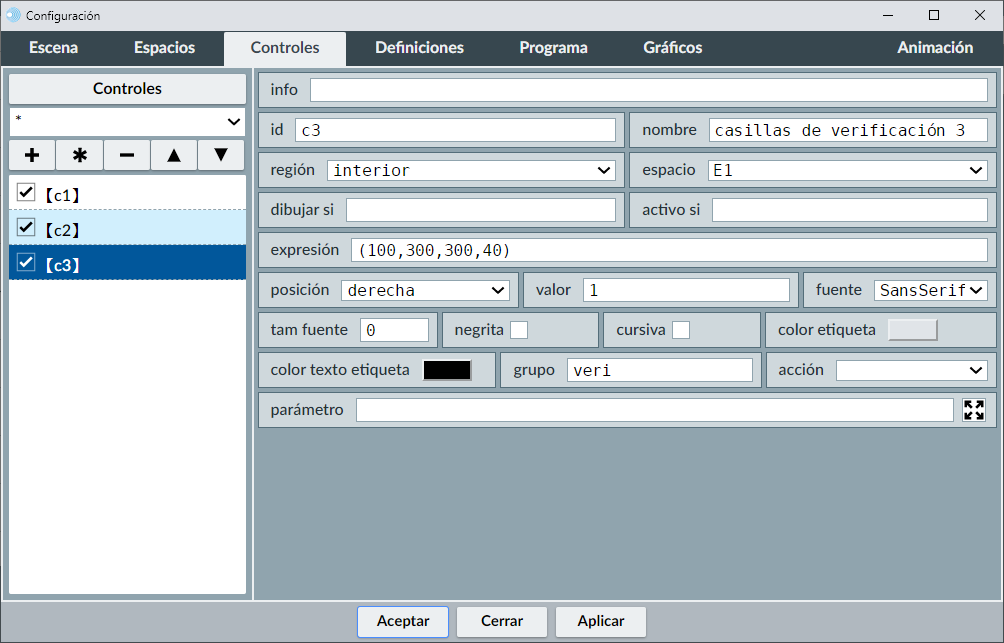Enable the negrita checkbox
1004x643 pixels.
[x=519, y=330]
